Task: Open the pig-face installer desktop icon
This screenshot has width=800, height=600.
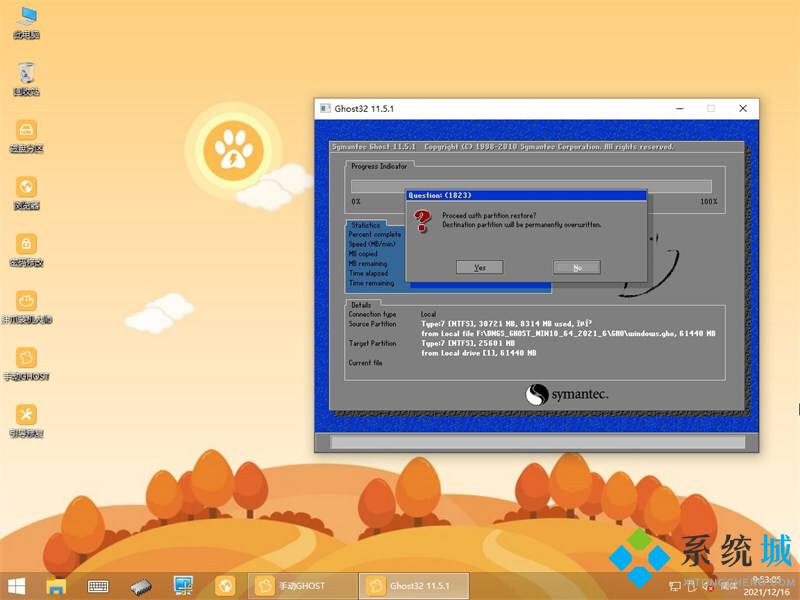Action: (x=26, y=308)
